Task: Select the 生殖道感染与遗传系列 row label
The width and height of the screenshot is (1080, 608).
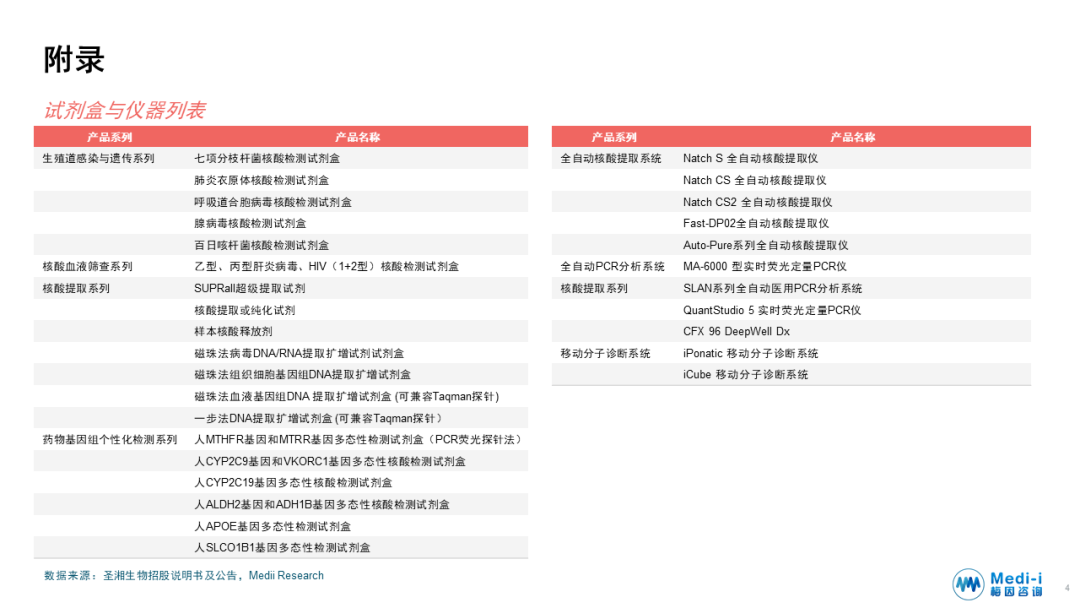Action: click(98, 159)
